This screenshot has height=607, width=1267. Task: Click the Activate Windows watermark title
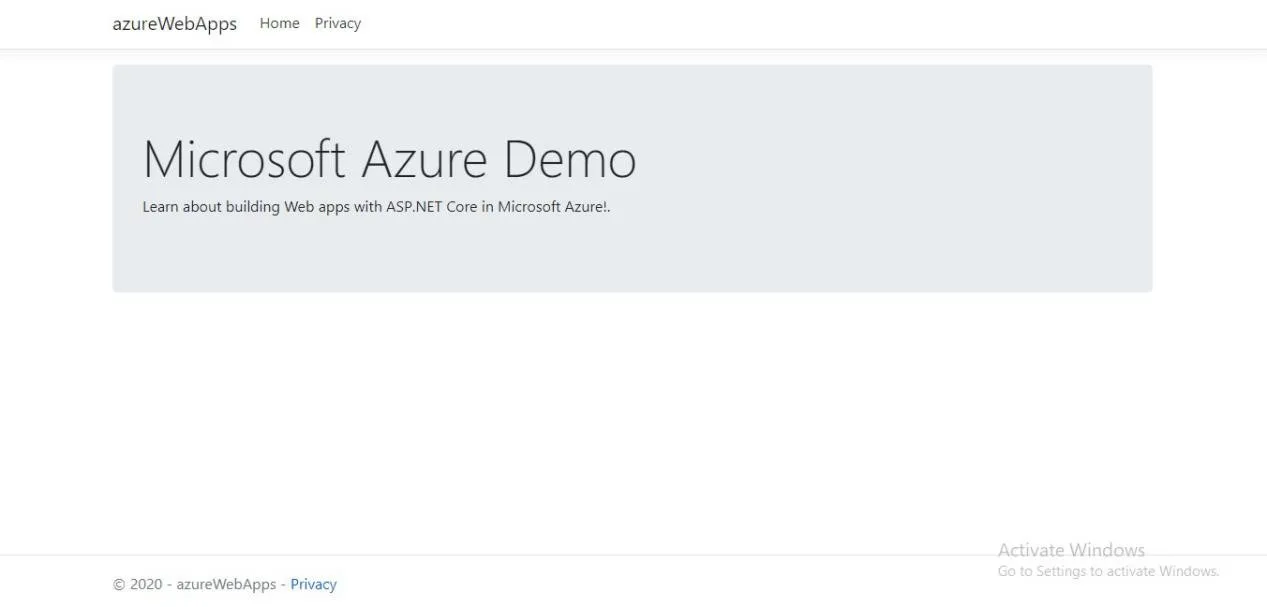[1071, 550]
